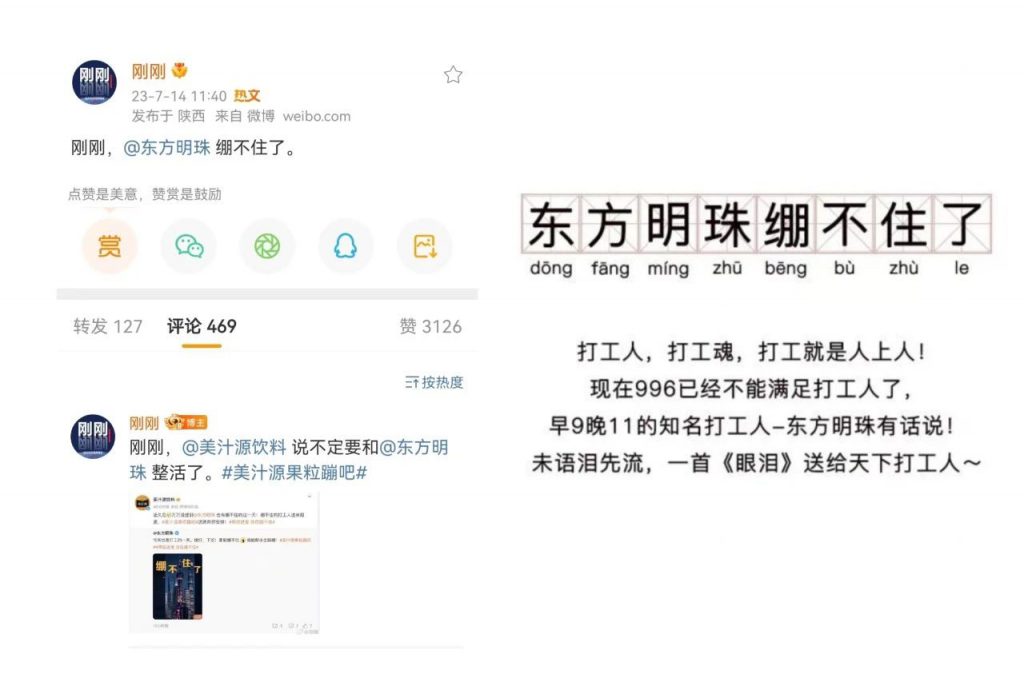Image resolution: width=1024 pixels, height=682 pixels.
Task: Open the weibo.com source link
Action: click(317, 116)
